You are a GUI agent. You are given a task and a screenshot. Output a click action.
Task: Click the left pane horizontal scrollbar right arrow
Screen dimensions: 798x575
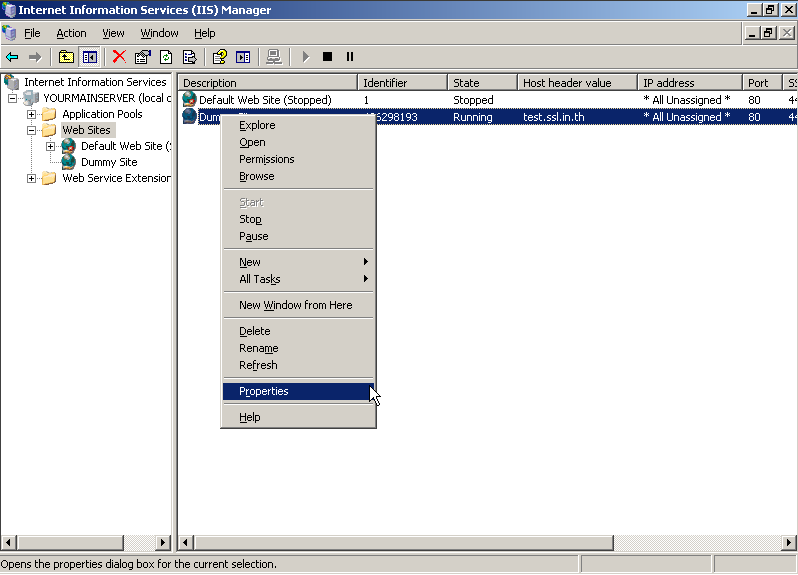(164, 543)
